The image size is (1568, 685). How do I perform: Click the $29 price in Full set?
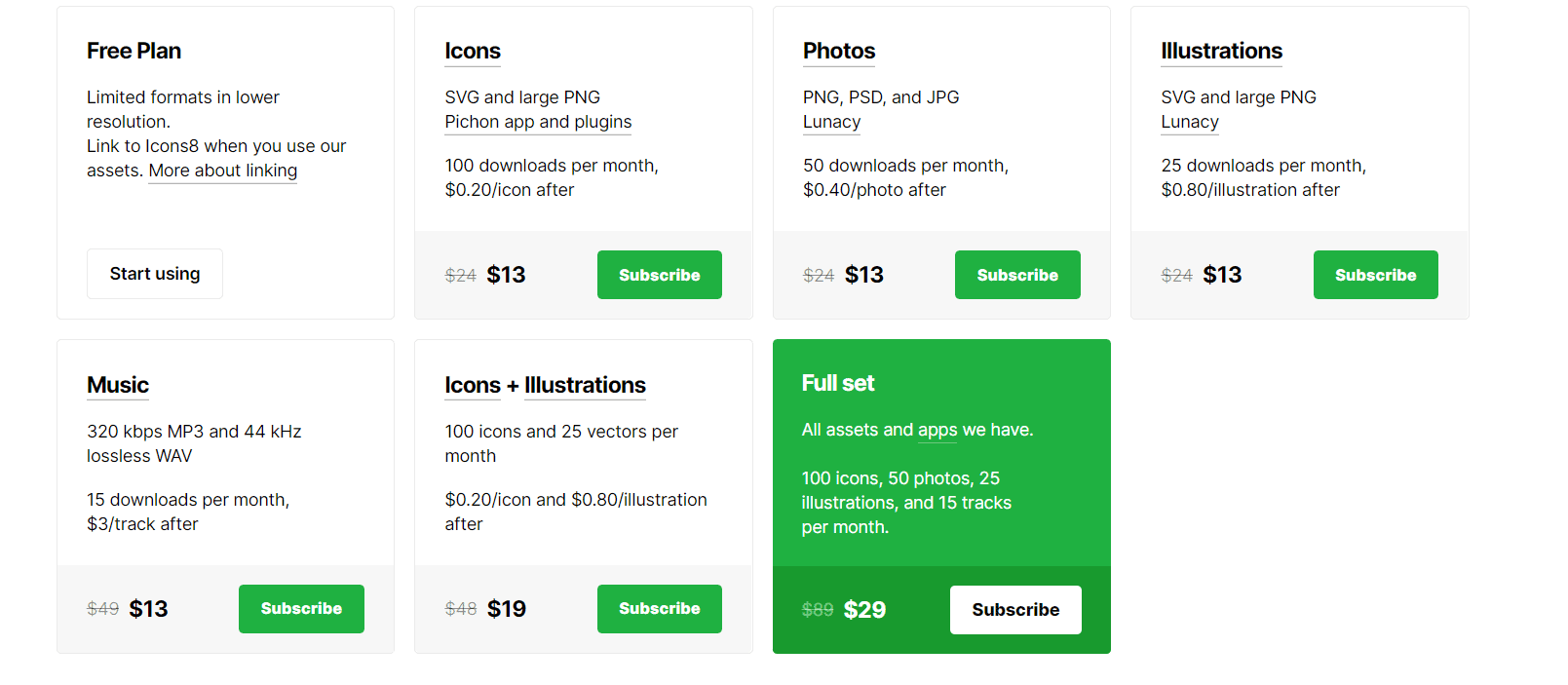pos(865,609)
